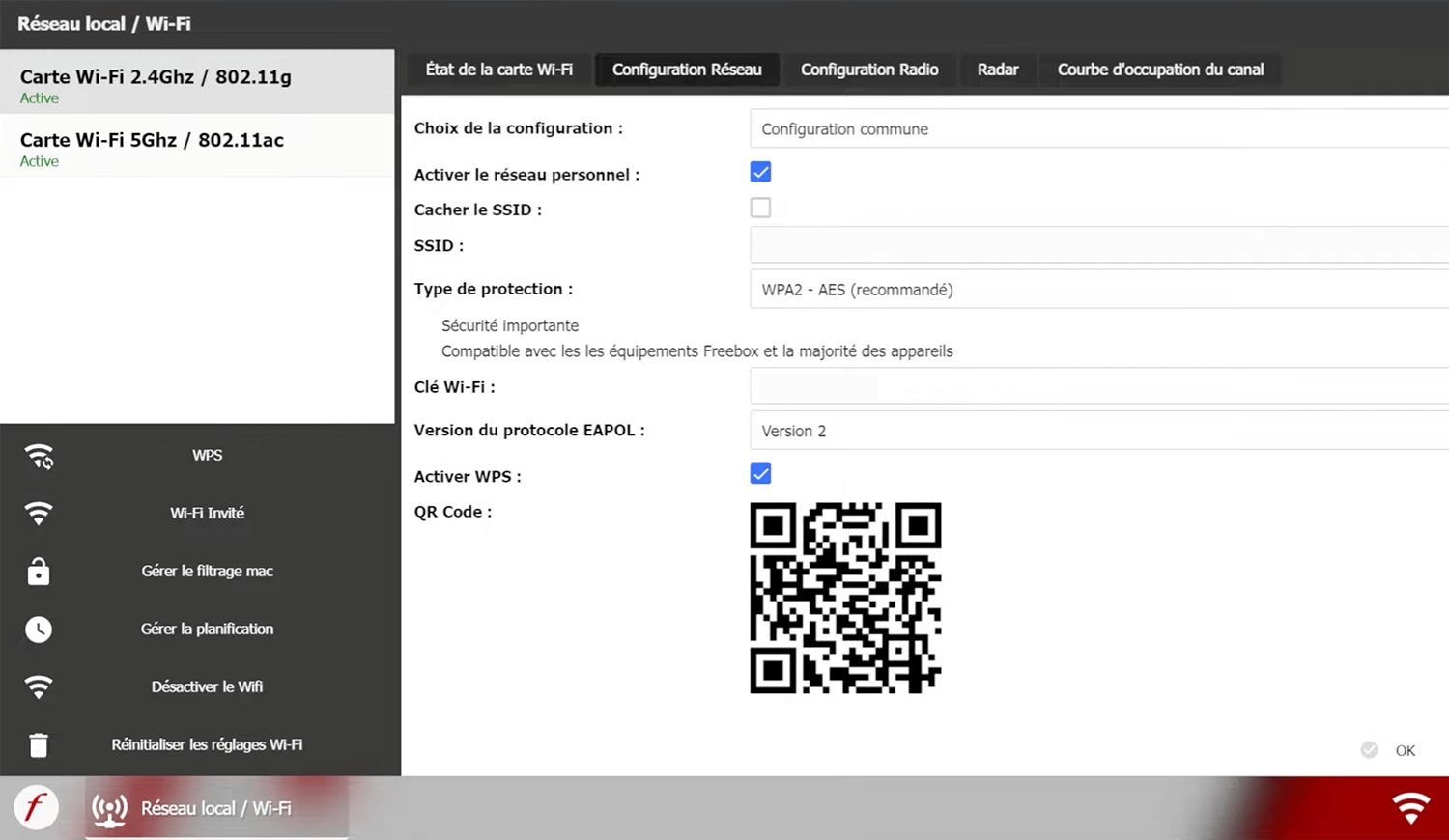Click the Wi-Fi Invité signal icon
The height and width of the screenshot is (840, 1449).
(39, 514)
